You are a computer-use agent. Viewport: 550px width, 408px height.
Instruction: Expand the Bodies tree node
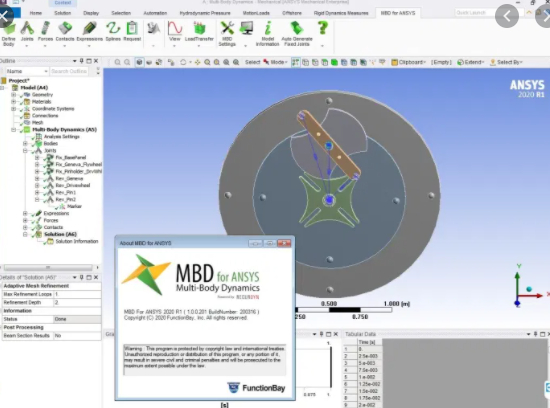click(25, 143)
